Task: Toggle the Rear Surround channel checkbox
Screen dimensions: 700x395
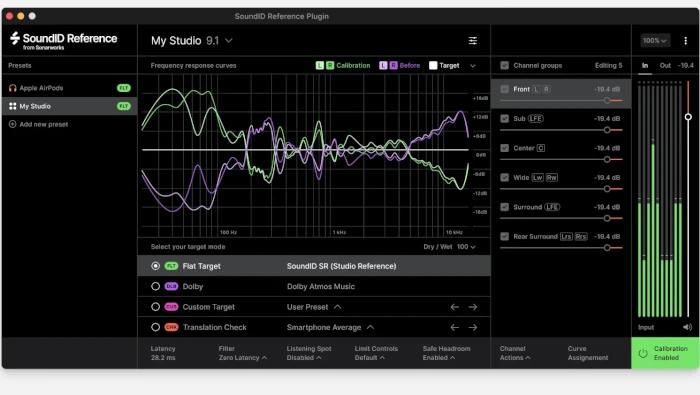Action: point(504,237)
